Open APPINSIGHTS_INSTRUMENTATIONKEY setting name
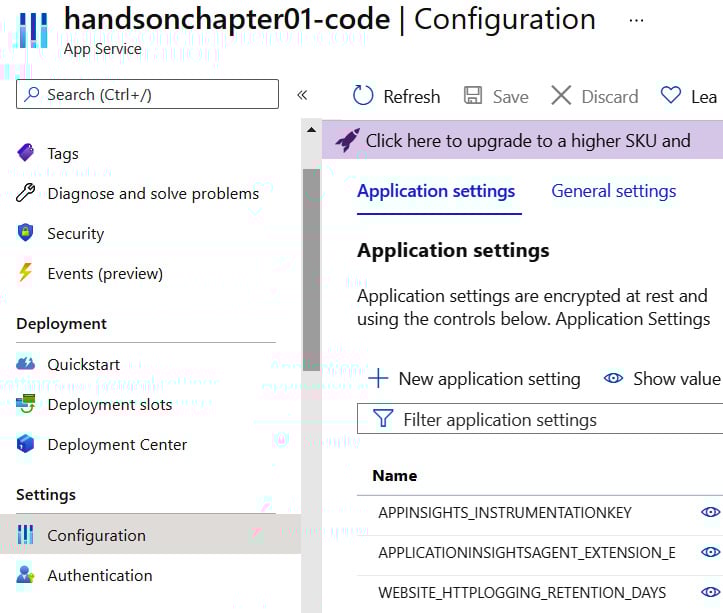The image size is (723, 613). coord(505,512)
